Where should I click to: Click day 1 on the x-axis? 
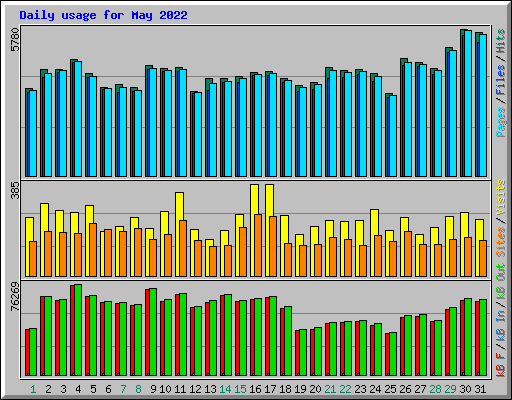pos(33,389)
